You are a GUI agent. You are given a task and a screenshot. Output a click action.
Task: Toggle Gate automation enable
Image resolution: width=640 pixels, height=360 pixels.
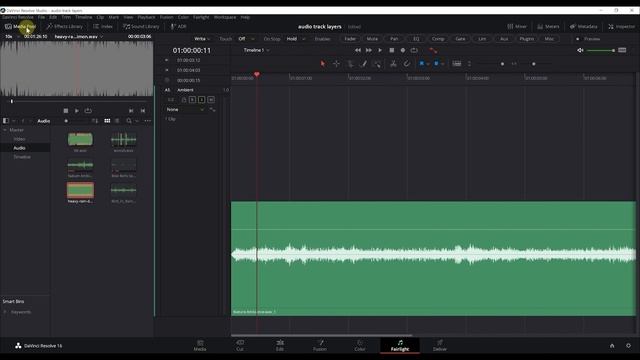click(460, 39)
